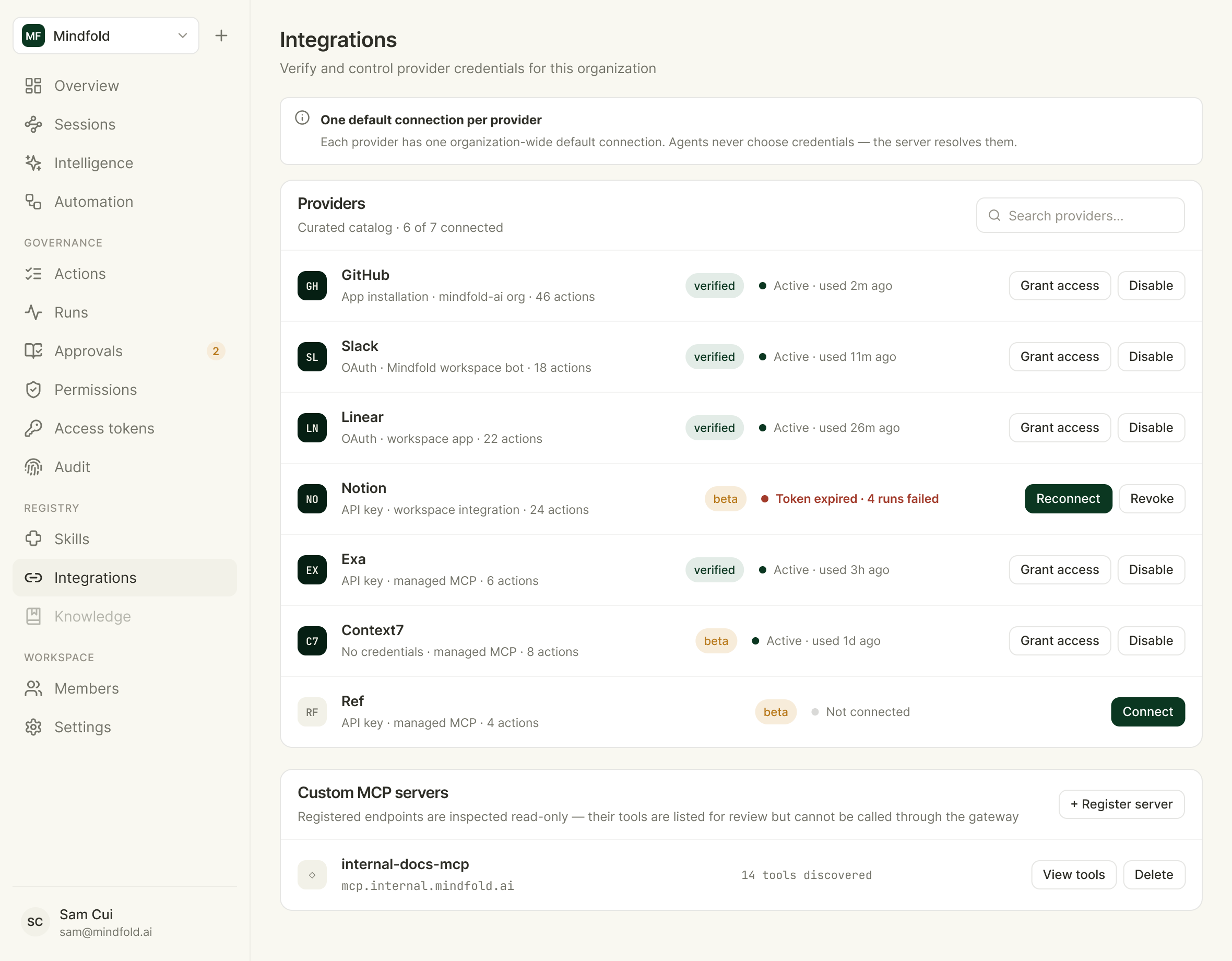Delete the internal-docs-mcp server
Image resolution: width=1232 pixels, height=961 pixels.
(x=1154, y=875)
